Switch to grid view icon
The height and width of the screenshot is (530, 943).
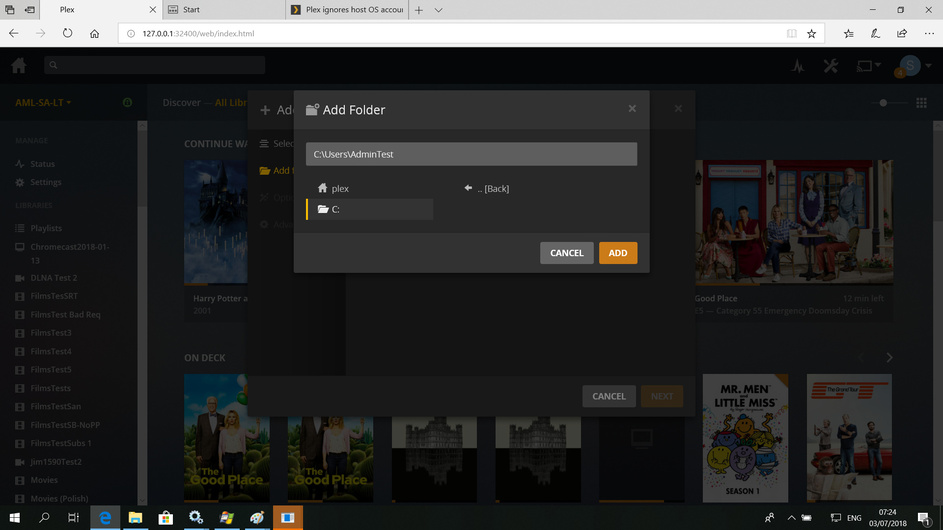(x=921, y=103)
